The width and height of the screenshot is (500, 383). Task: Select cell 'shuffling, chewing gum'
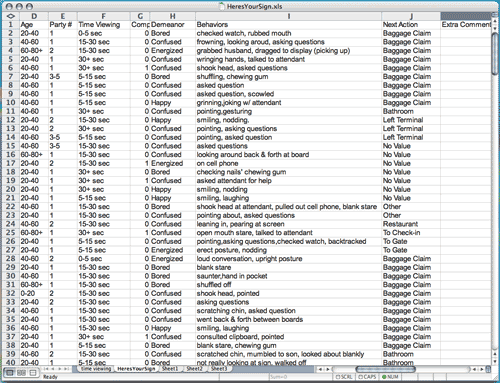[x=289, y=77]
